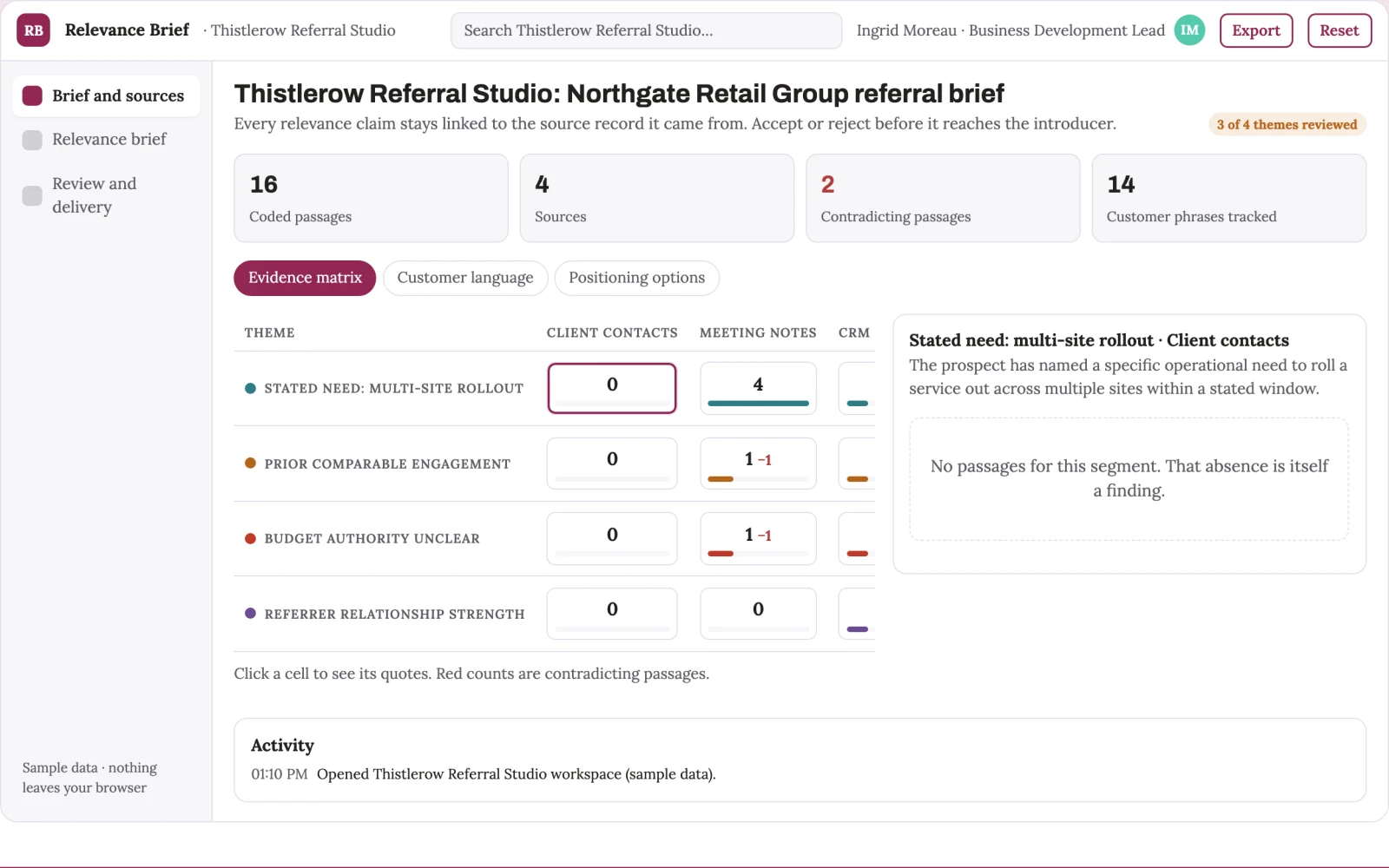This screenshot has width=1389, height=868.
Task: Select the Brief and sources step marker
Action: point(32,95)
